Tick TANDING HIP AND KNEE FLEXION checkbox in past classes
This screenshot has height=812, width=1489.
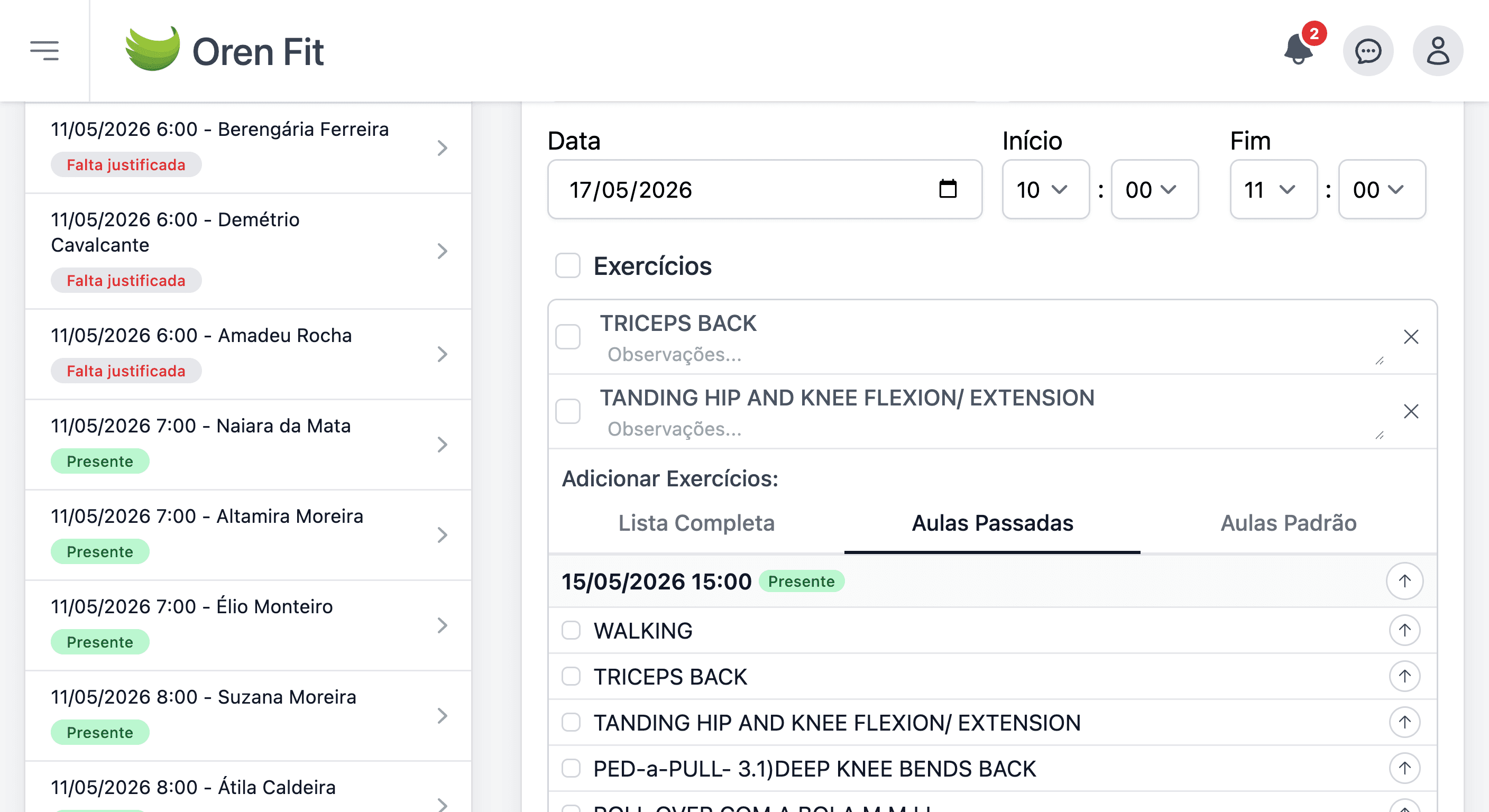click(571, 722)
